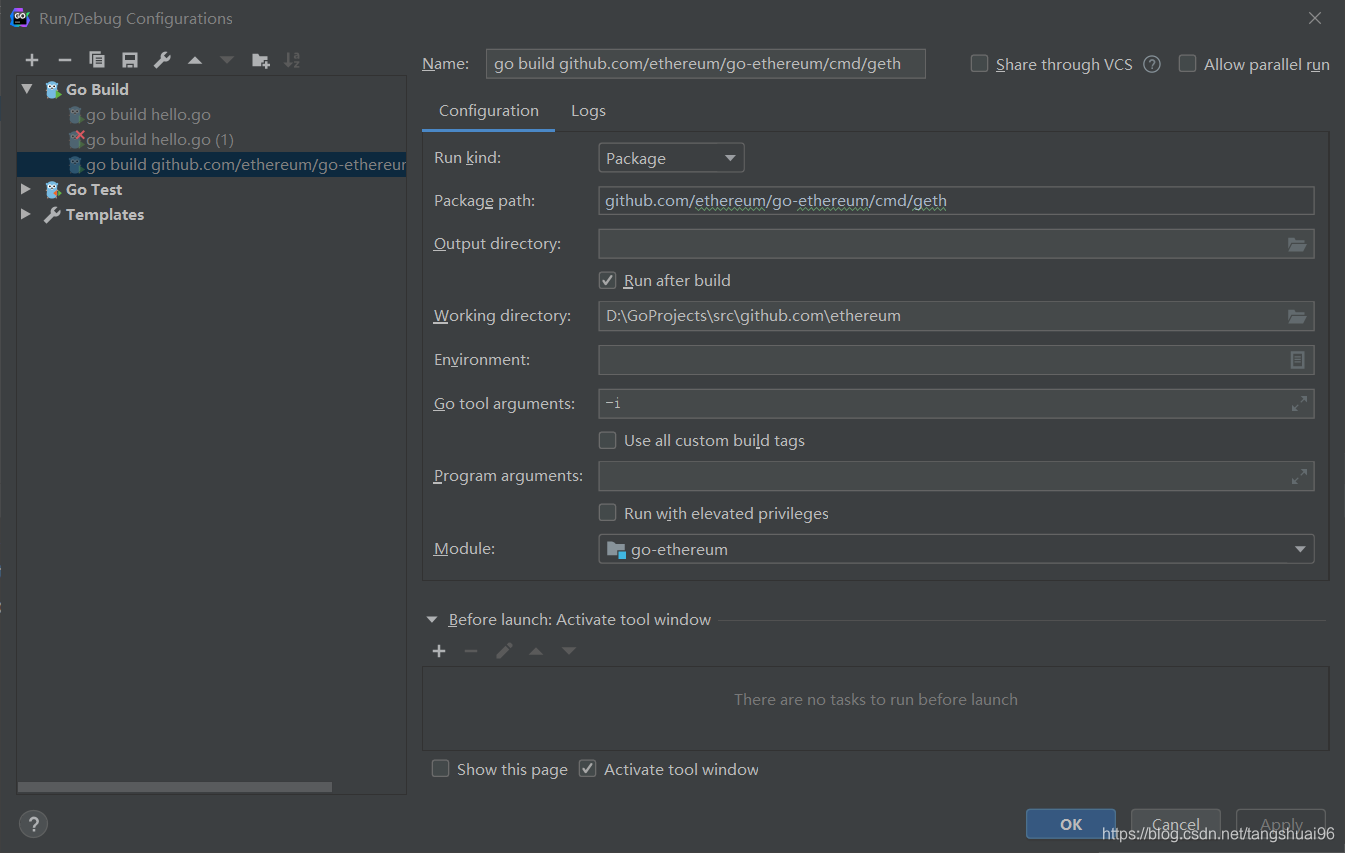
Task: Click the Cancel button
Action: click(1176, 824)
